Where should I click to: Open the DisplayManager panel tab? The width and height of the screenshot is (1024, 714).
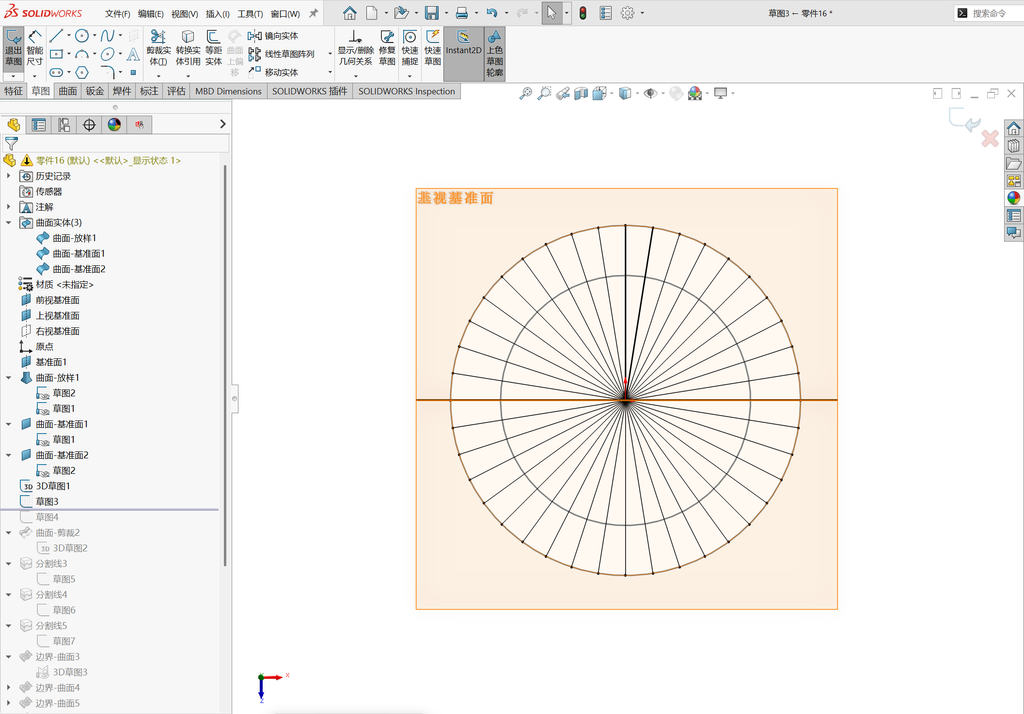point(114,125)
